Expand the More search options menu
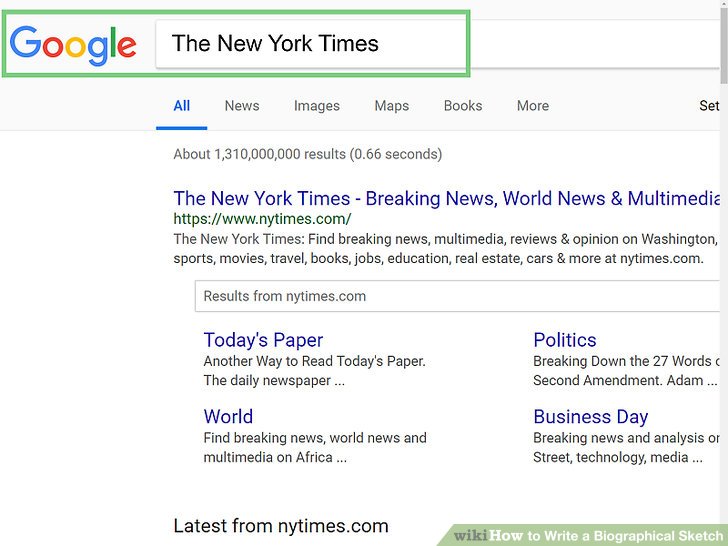Viewport: 728px width, 546px height. pos(532,106)
